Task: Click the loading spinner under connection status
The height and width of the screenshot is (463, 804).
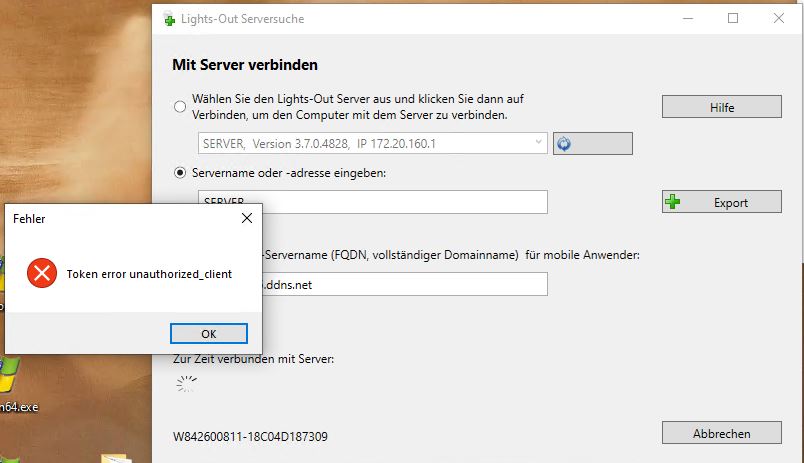Action: point(186,382)
